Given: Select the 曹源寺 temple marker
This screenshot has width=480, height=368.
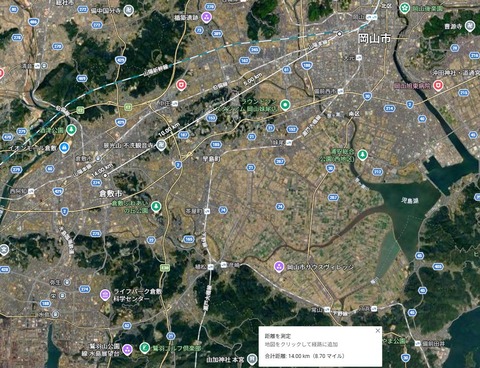Looking at the screenshot, I should point(470,26).
